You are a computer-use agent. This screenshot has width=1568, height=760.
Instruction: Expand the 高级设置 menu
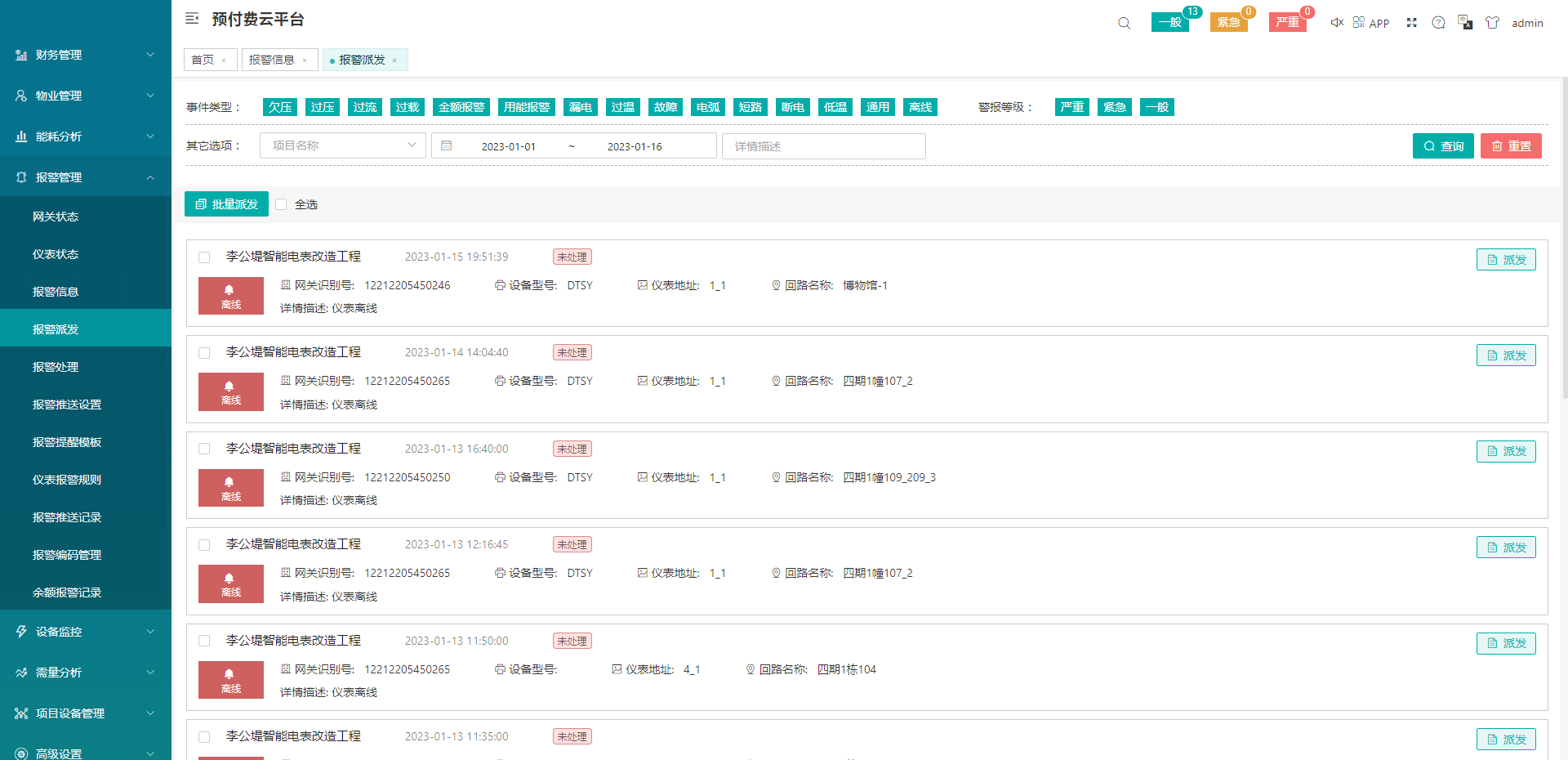pos(150,753)
